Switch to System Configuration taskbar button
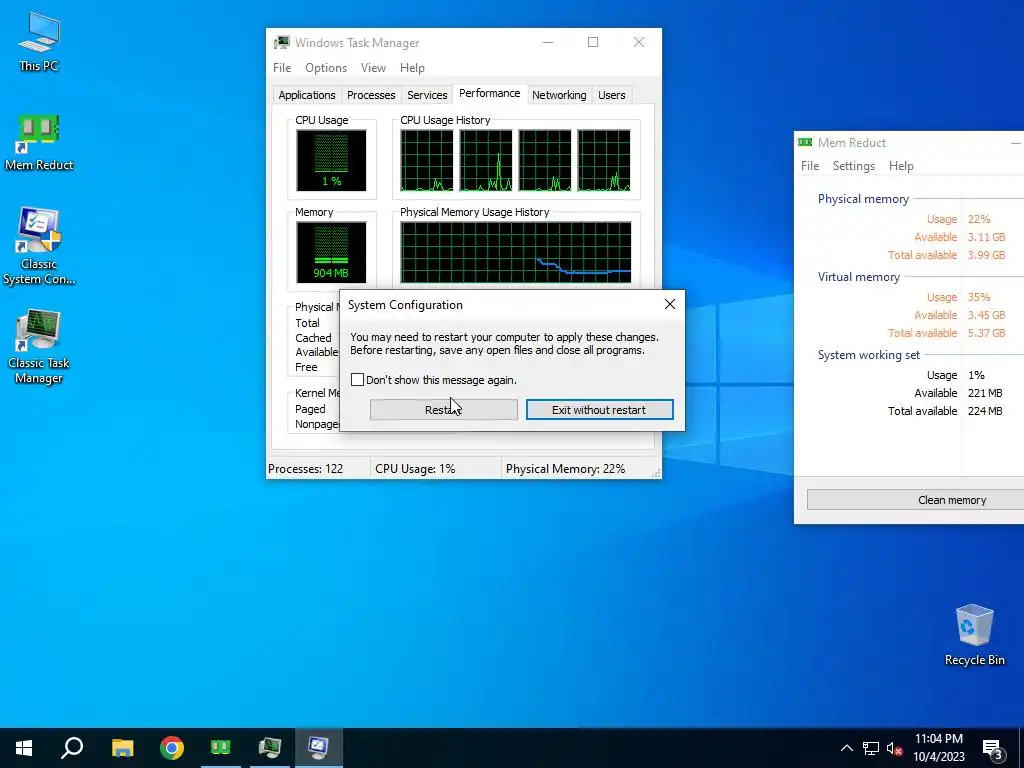 [319, 748]
